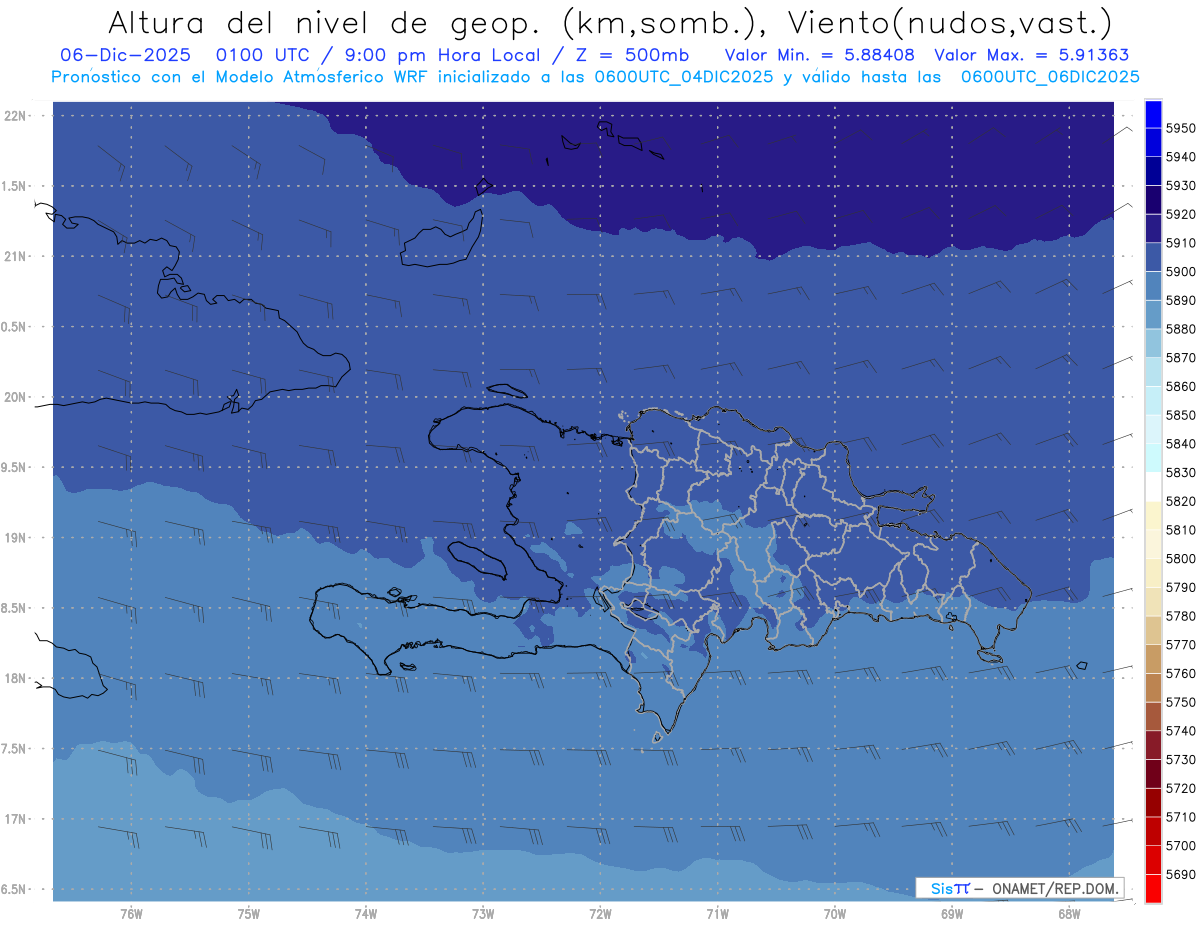Viewport: 1200px width, 927px height.
Task: Click the colorbar label 5930
Action: point(1181,186)
